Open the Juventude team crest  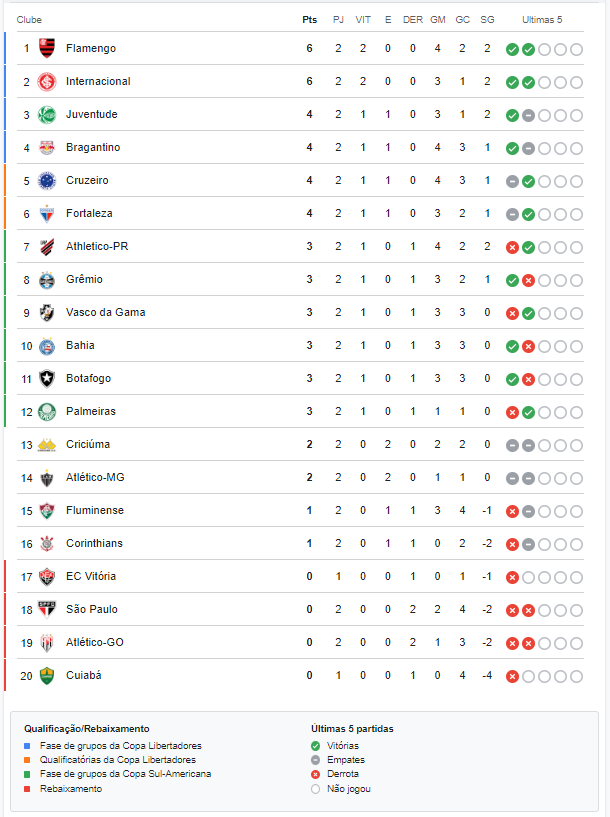point(47,115)
